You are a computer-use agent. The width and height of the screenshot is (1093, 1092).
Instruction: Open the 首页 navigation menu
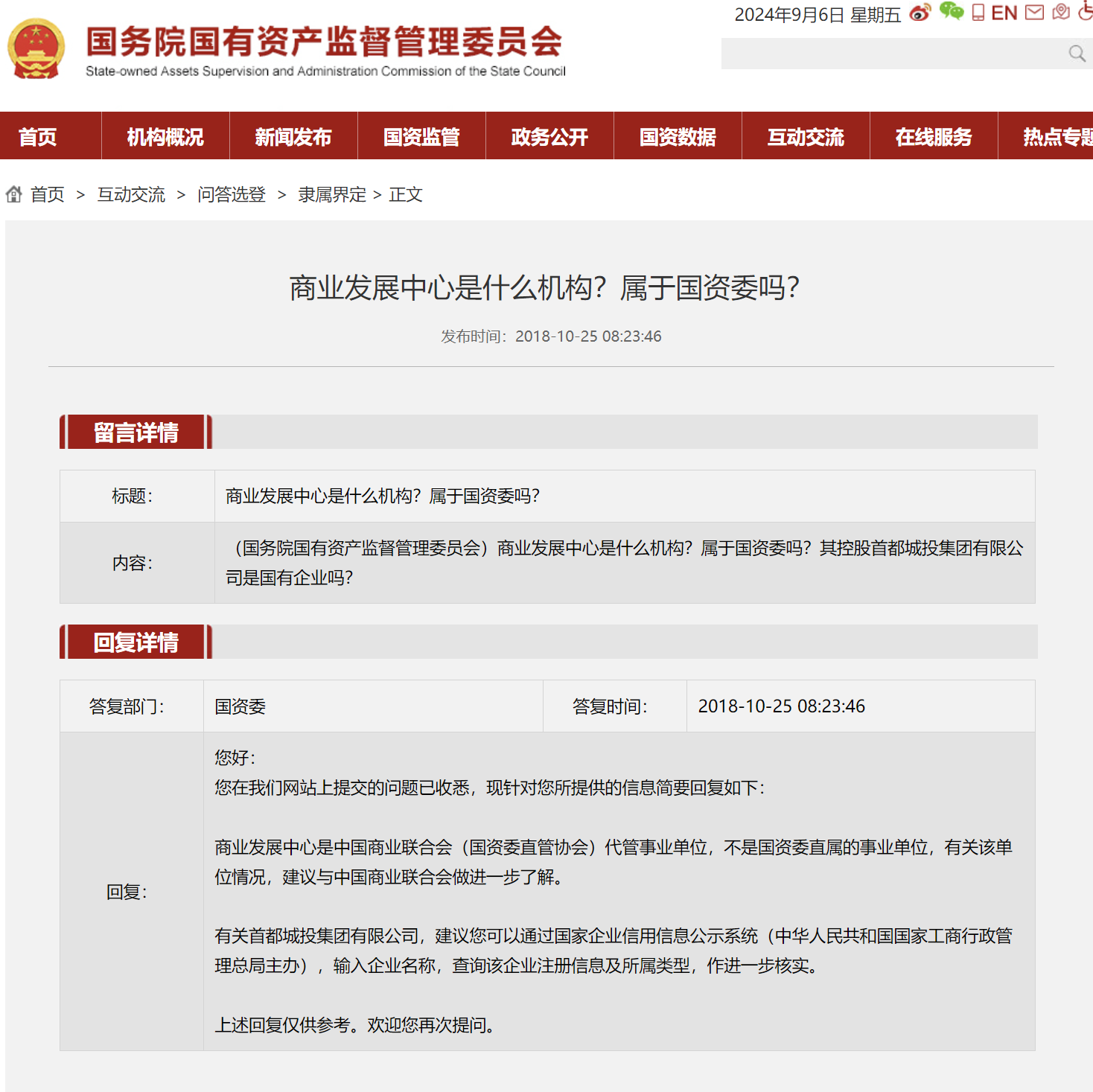[x=36, y=136]
